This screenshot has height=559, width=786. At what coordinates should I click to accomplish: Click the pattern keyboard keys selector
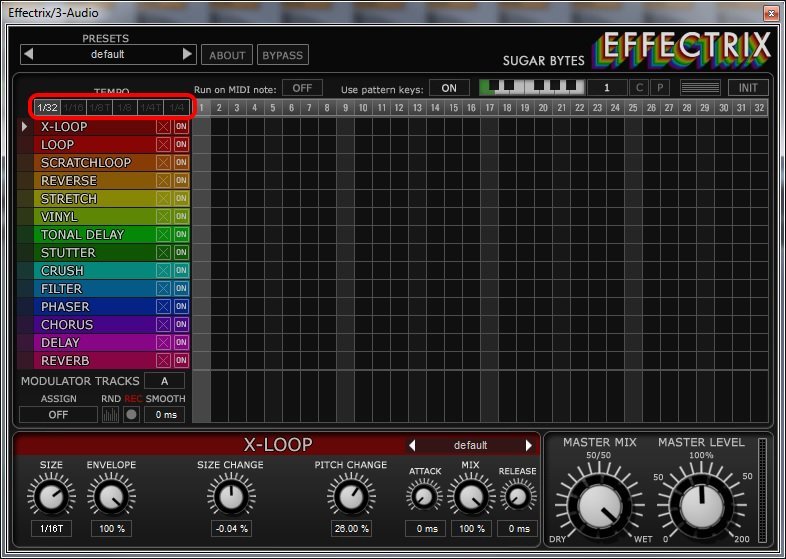tap(532, 87)
